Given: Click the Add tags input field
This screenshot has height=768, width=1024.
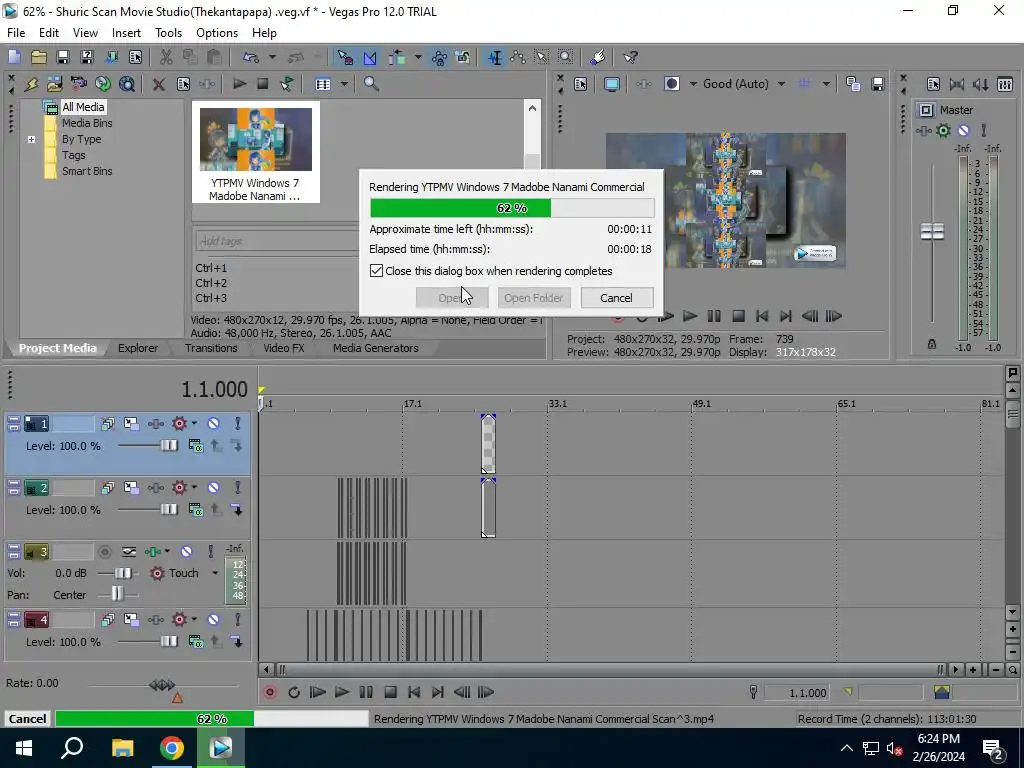Looking at the screenshot, I should point(277,241).
